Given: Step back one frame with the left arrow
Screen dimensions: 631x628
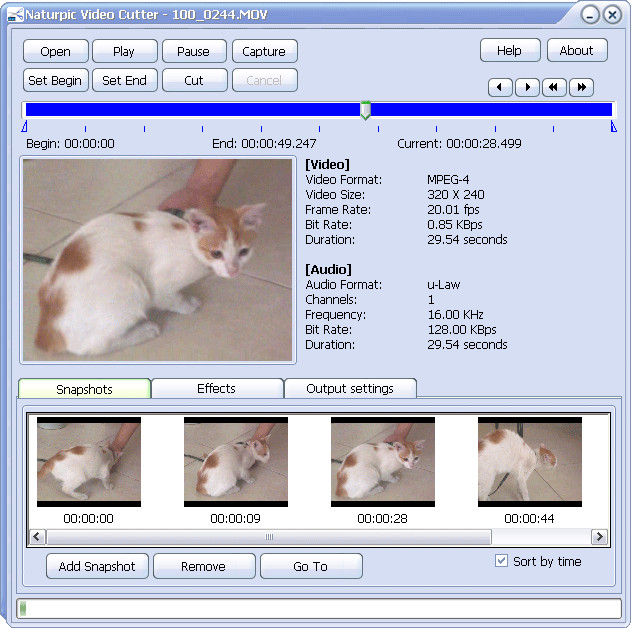Looking at the screenshot, I should click(500, 87).
